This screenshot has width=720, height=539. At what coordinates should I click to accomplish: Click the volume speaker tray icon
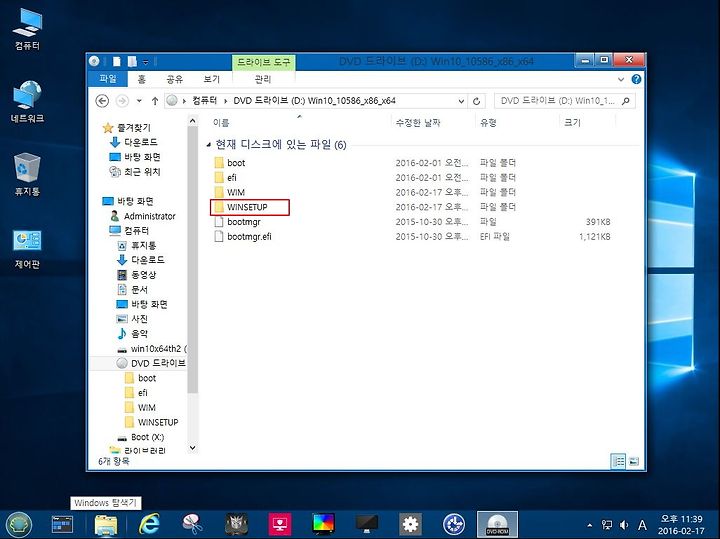[x=624, y=524]
